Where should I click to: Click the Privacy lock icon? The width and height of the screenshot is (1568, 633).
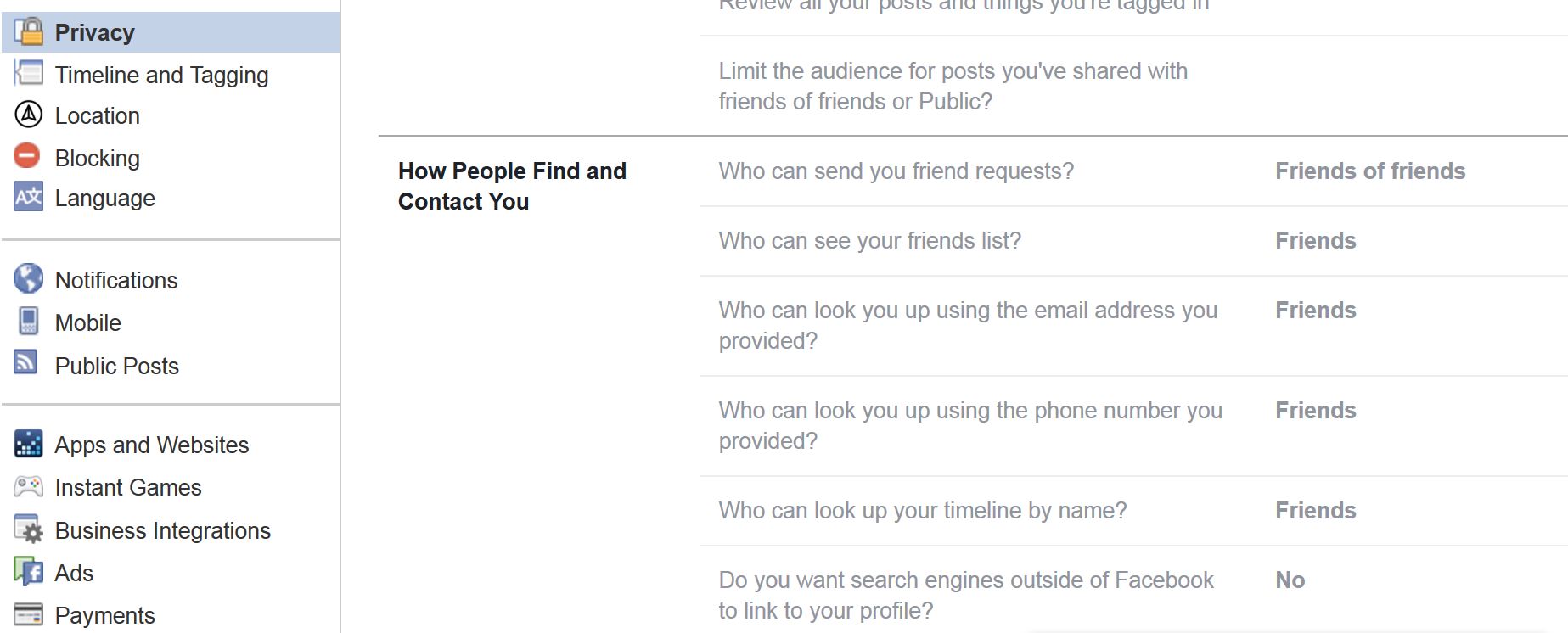(28, 31)
